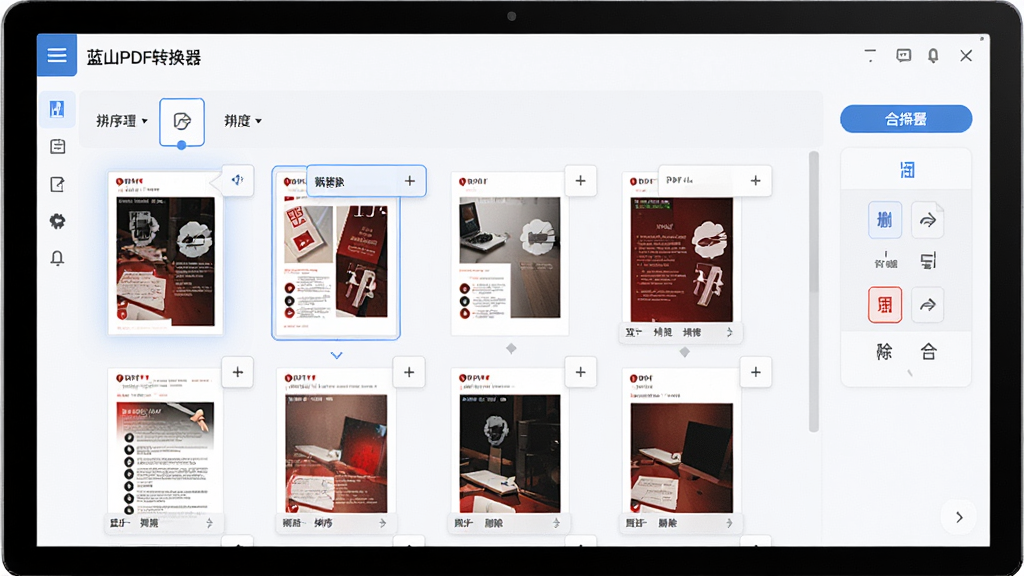1024x576 pixels.
Task: Open the settings gear in left sidebar
Action: [x=57, y=221]
